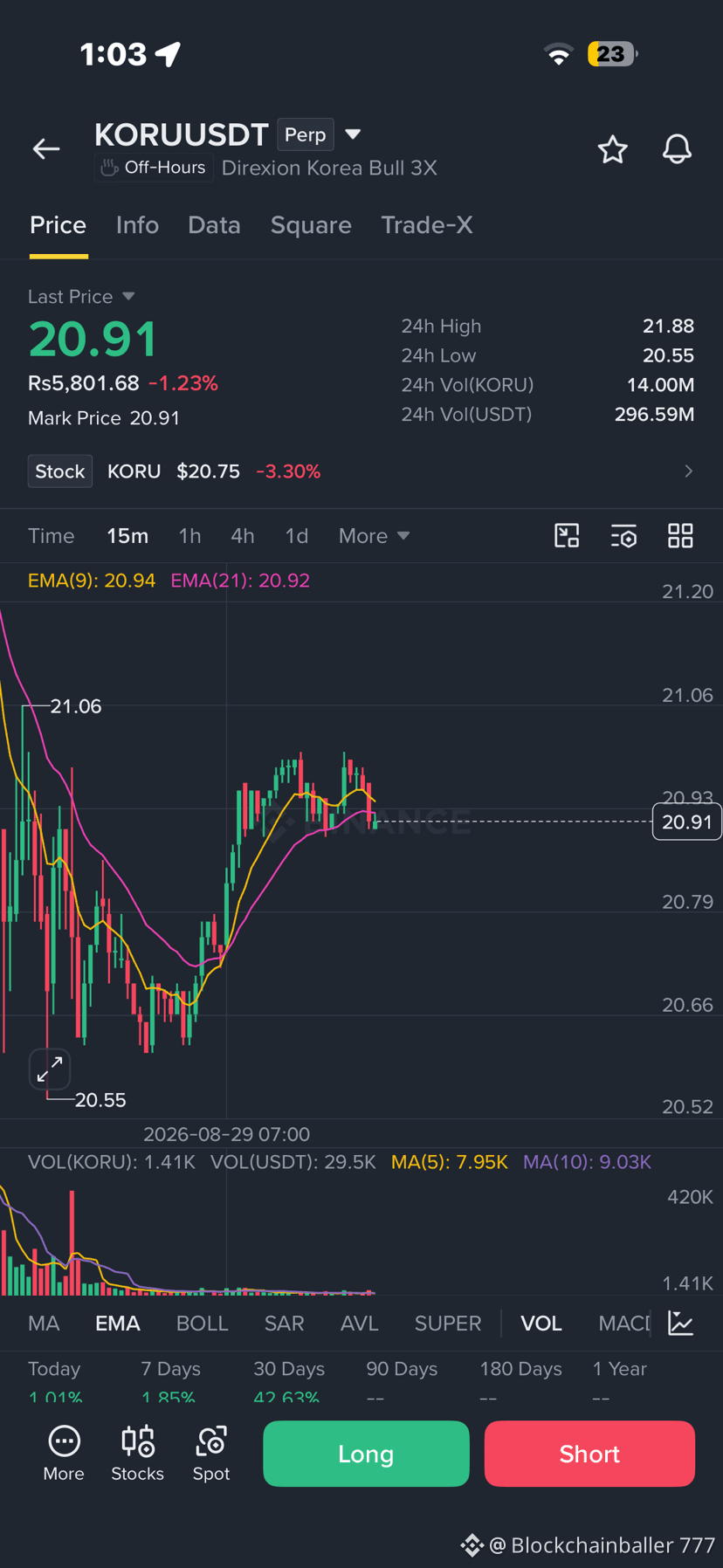Switch to the Data tab
Viewport: 723px width, 1568px height.
click(x=214, y=225)
